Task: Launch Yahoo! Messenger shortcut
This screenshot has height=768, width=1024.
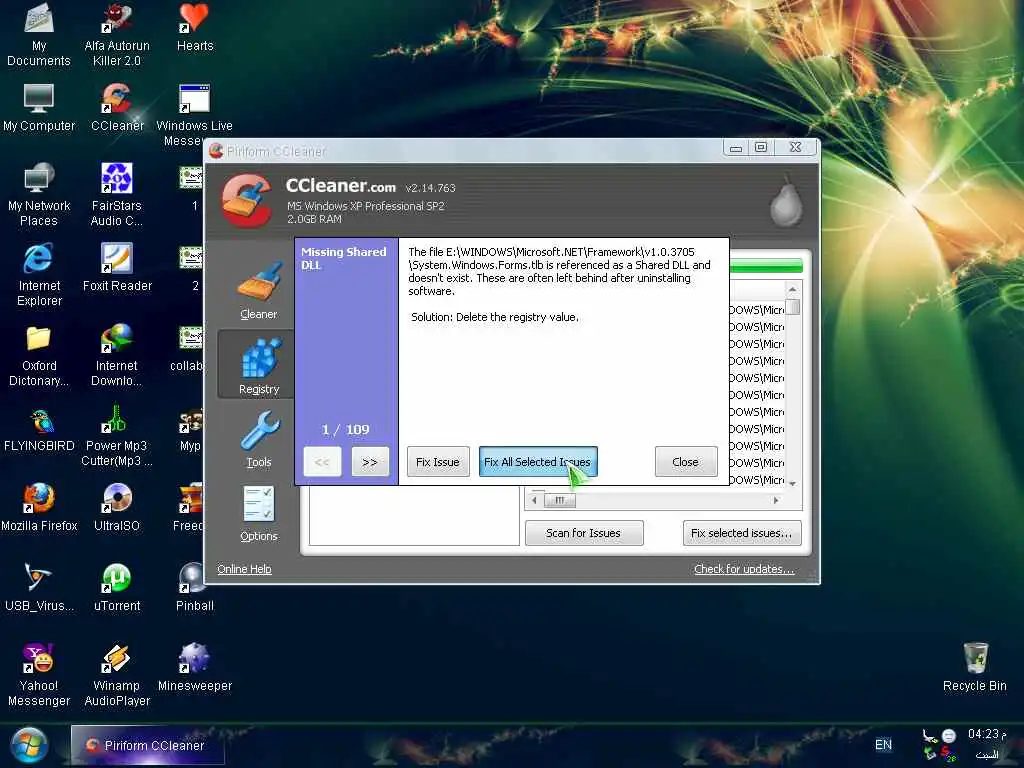Action: [39, 675]
